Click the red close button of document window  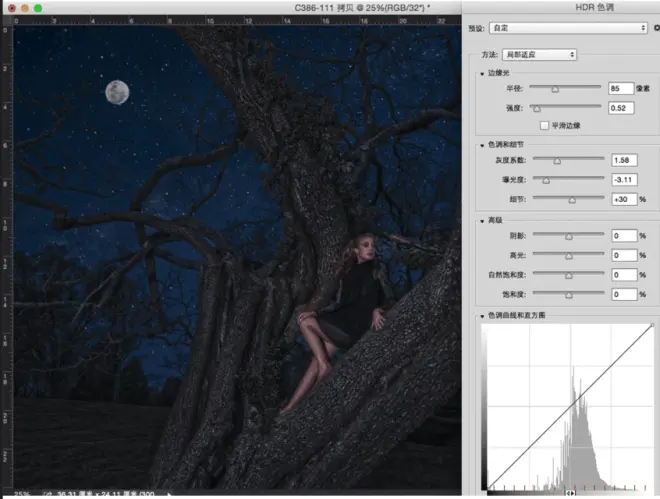point(12,8)
